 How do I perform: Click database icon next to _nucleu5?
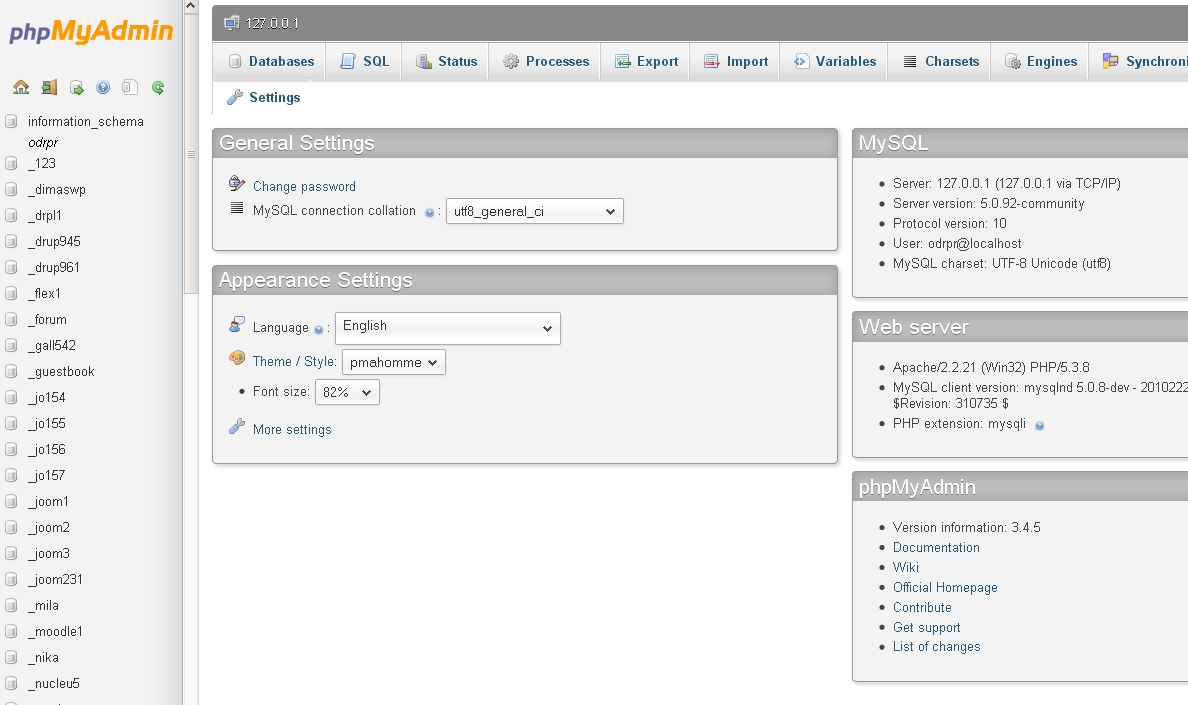(x=11, y=684)
